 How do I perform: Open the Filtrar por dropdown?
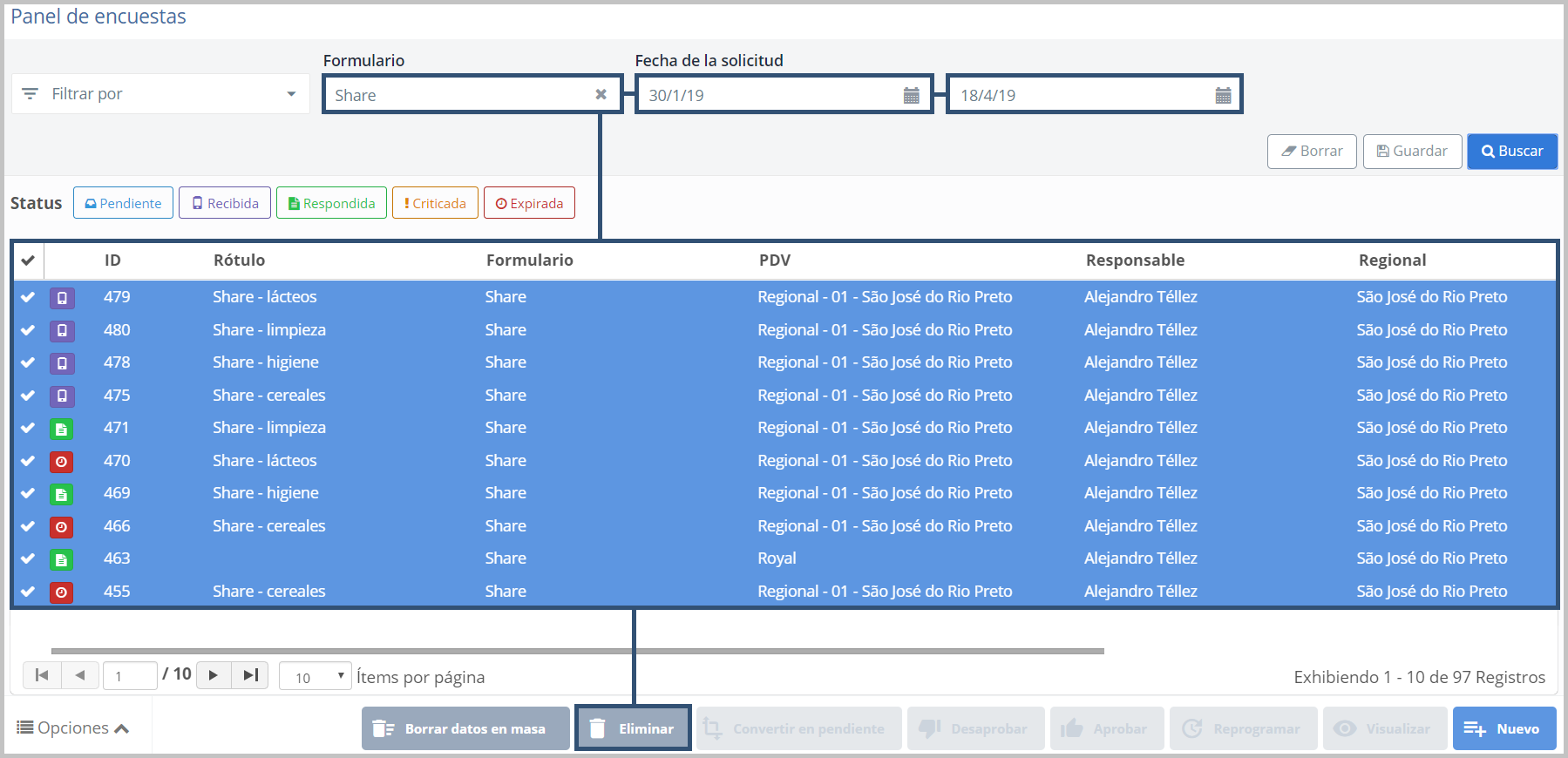pos(160,94)
